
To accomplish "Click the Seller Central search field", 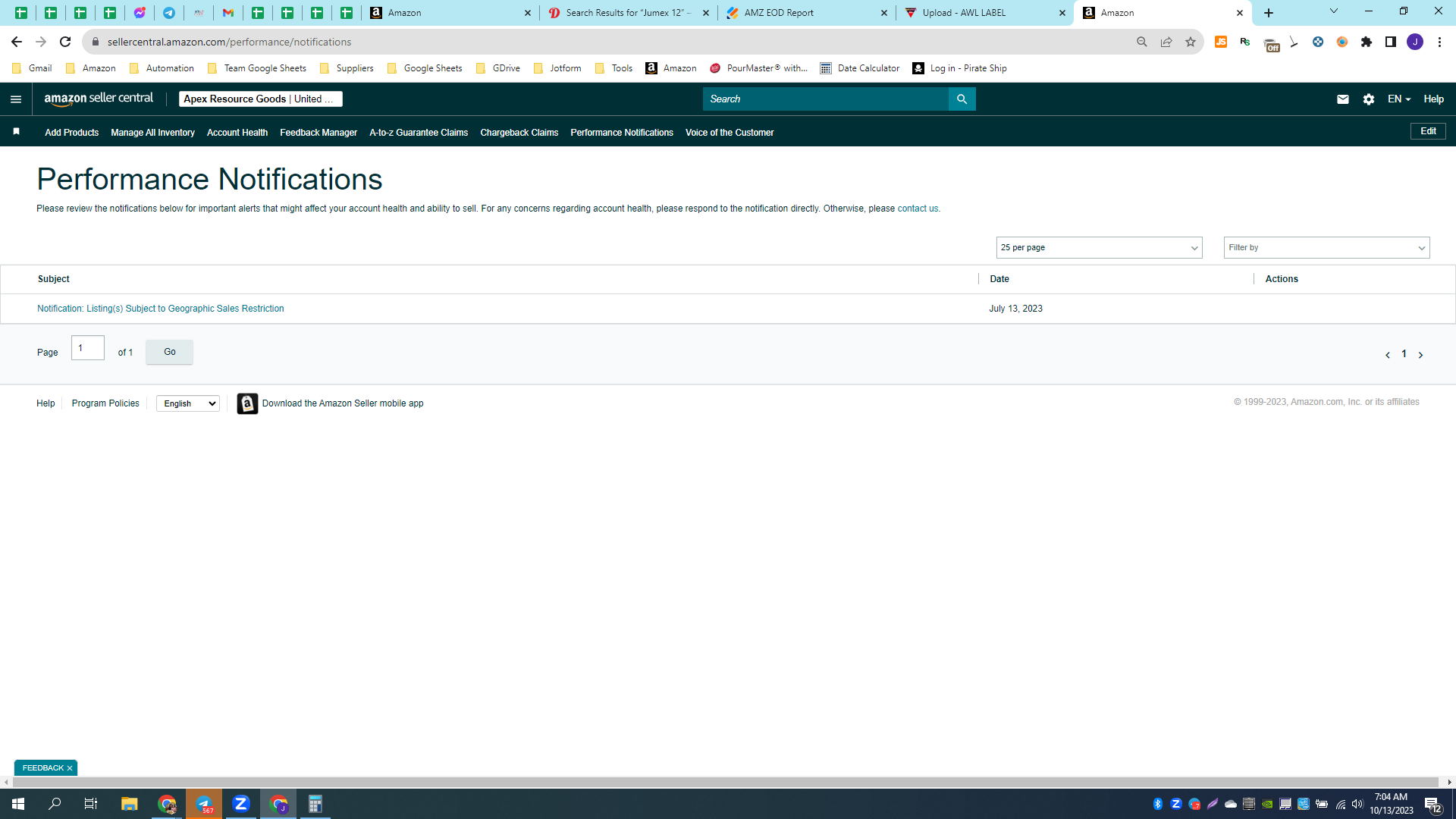I will [x=826, y=99].
